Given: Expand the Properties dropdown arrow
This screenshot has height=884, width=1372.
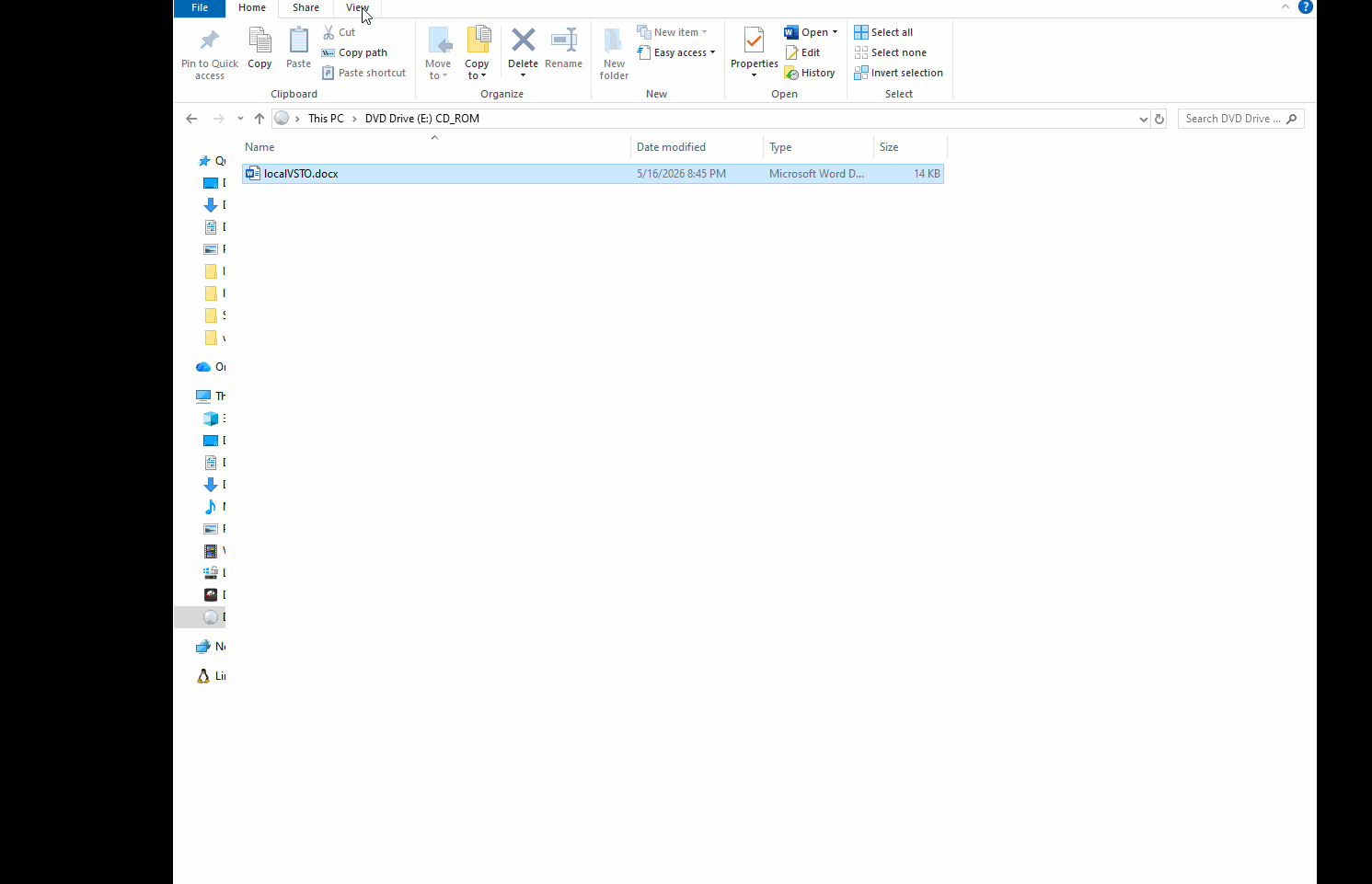Looking at the screenshot, I should [x=754, y=75].
